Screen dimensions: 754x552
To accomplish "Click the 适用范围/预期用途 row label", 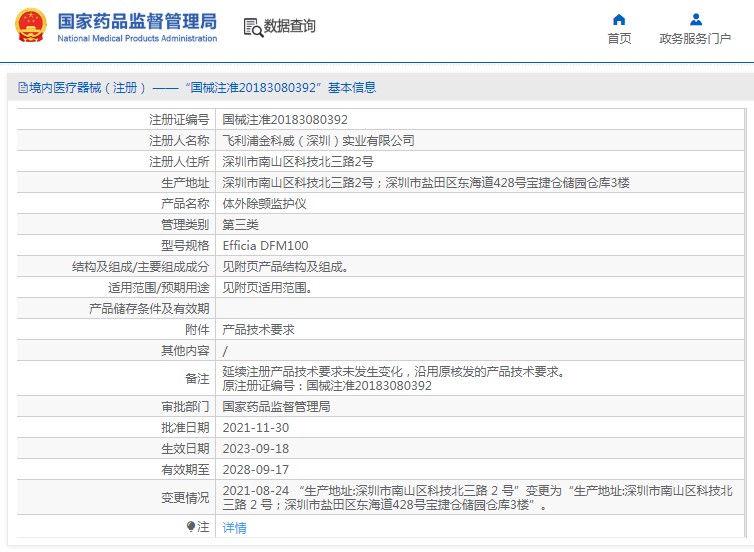I will pyautogui.click(x=159, y=288).
